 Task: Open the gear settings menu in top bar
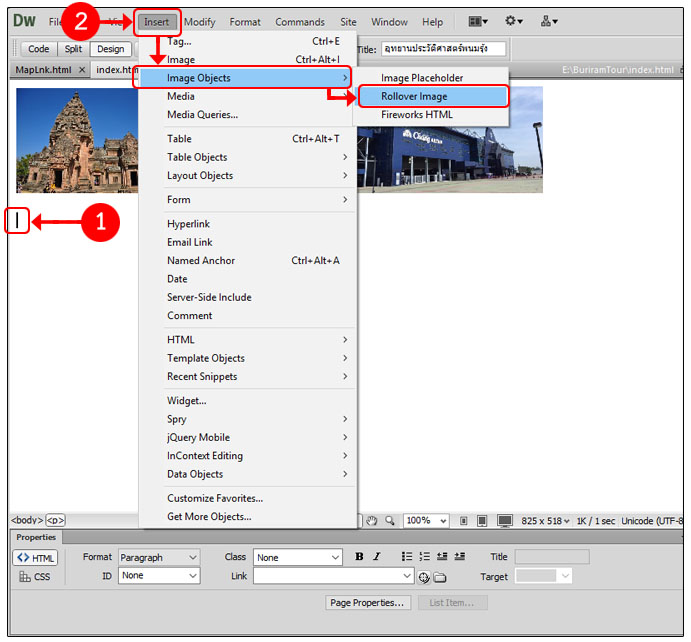click(x=514, y=21)
